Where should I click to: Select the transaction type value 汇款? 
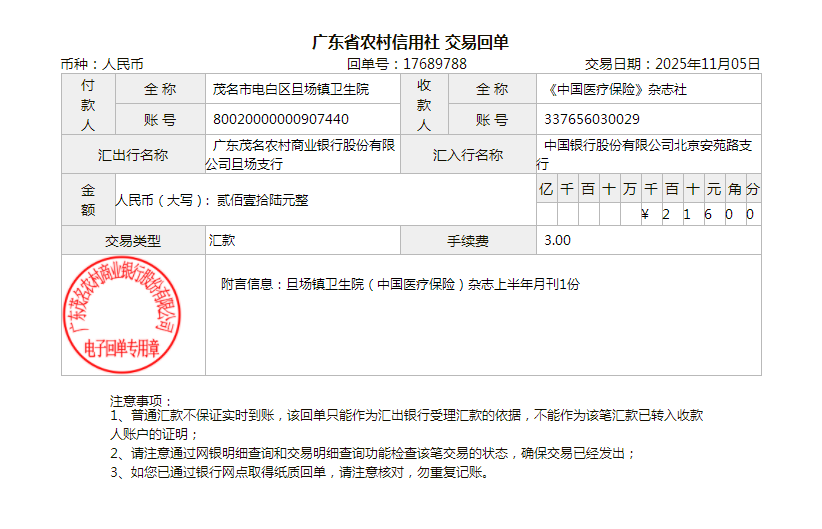[x=222, y=241]
